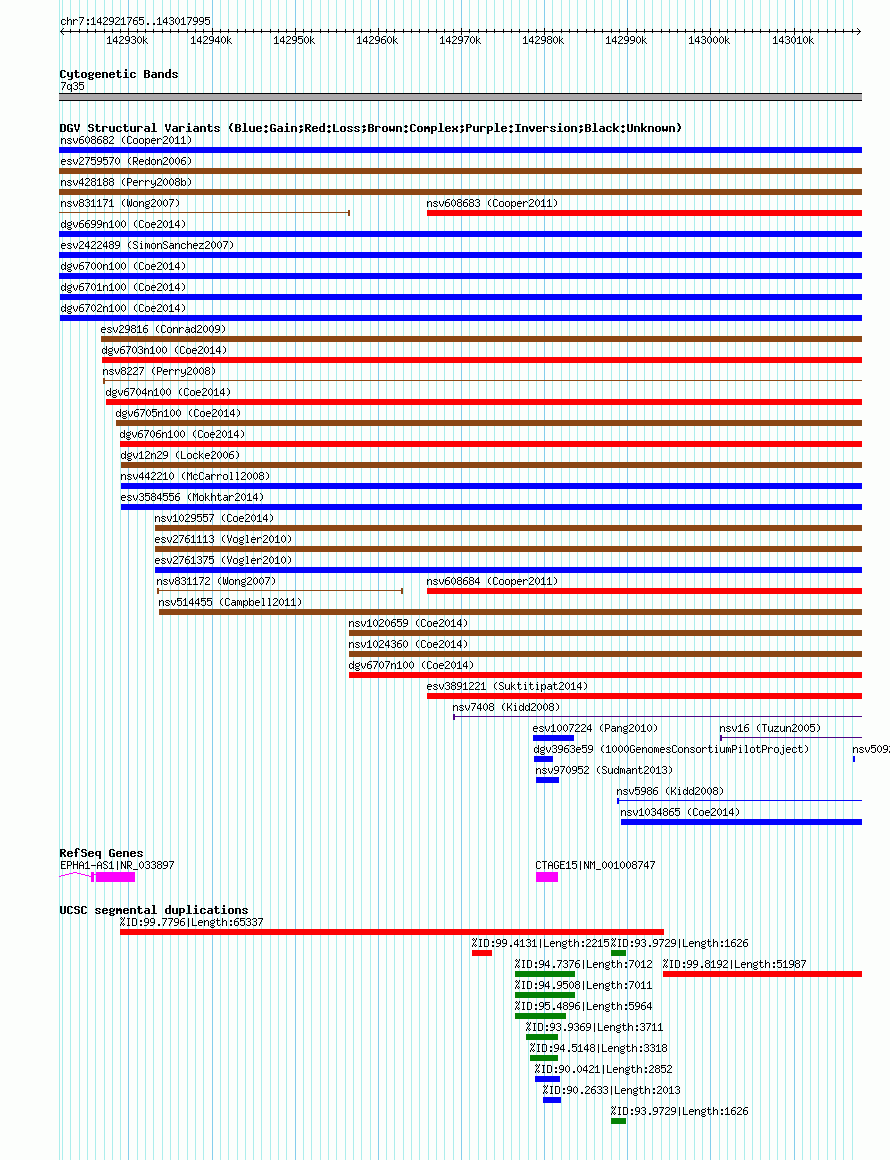Open the nsv428188 (Perry2008b) variant
The height and width of the screenshot is (1160, 890).
tap(126, 182)
